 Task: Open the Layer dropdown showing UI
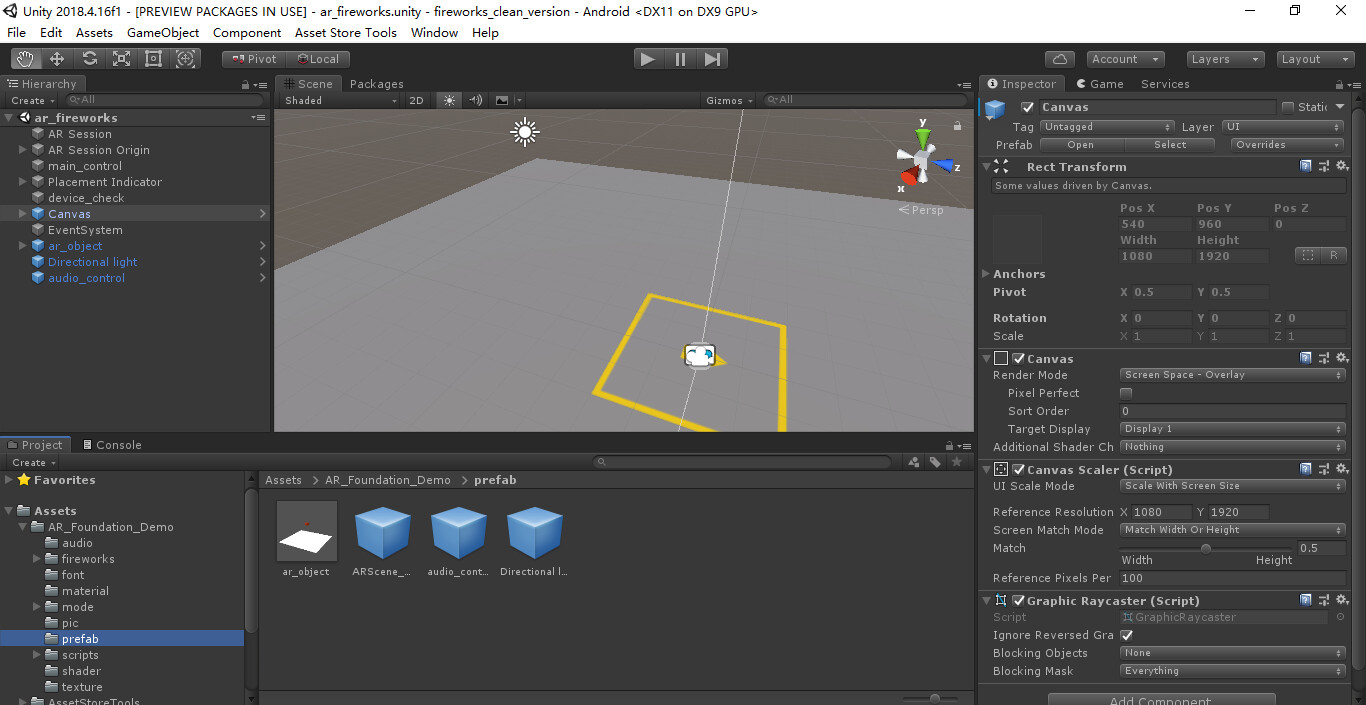pos(1283,127)
